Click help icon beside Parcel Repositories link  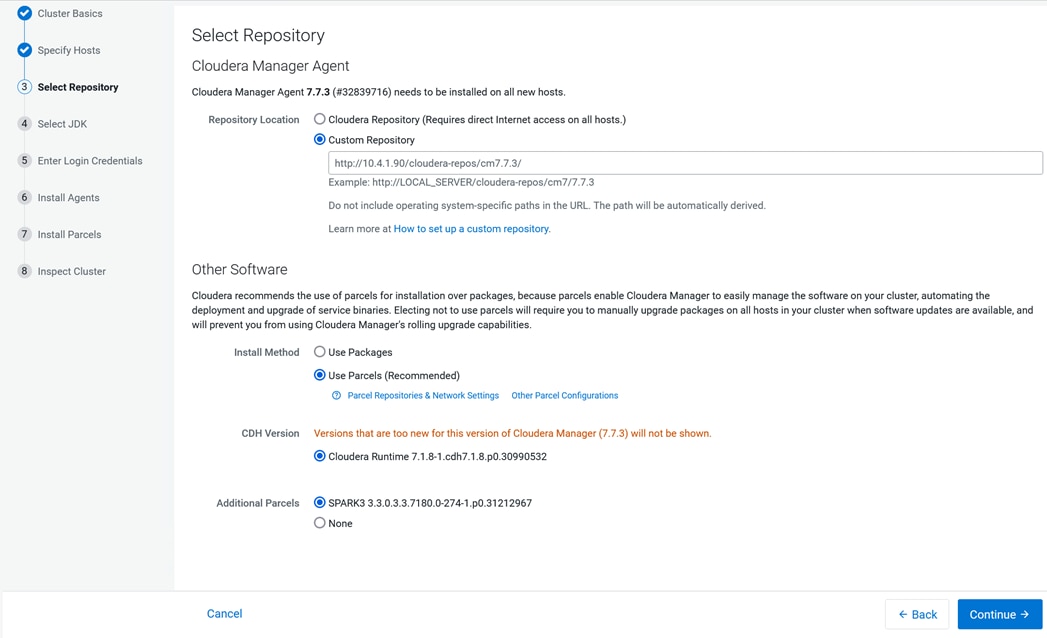pyautogui.click(x=337, y=395)
